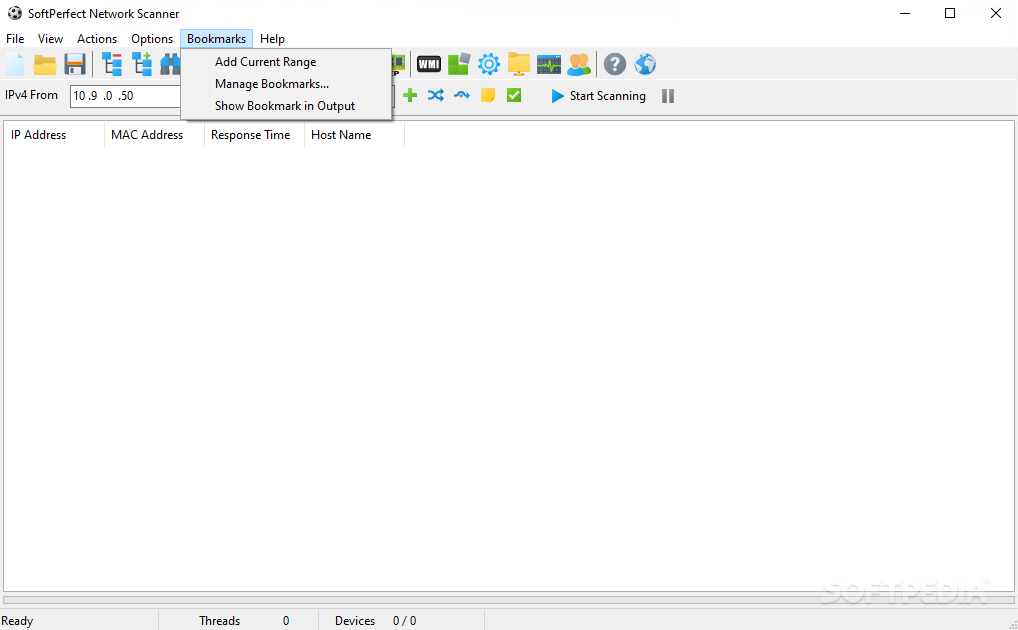Expand all tree nodes via green plus icon

coord(142,64)
